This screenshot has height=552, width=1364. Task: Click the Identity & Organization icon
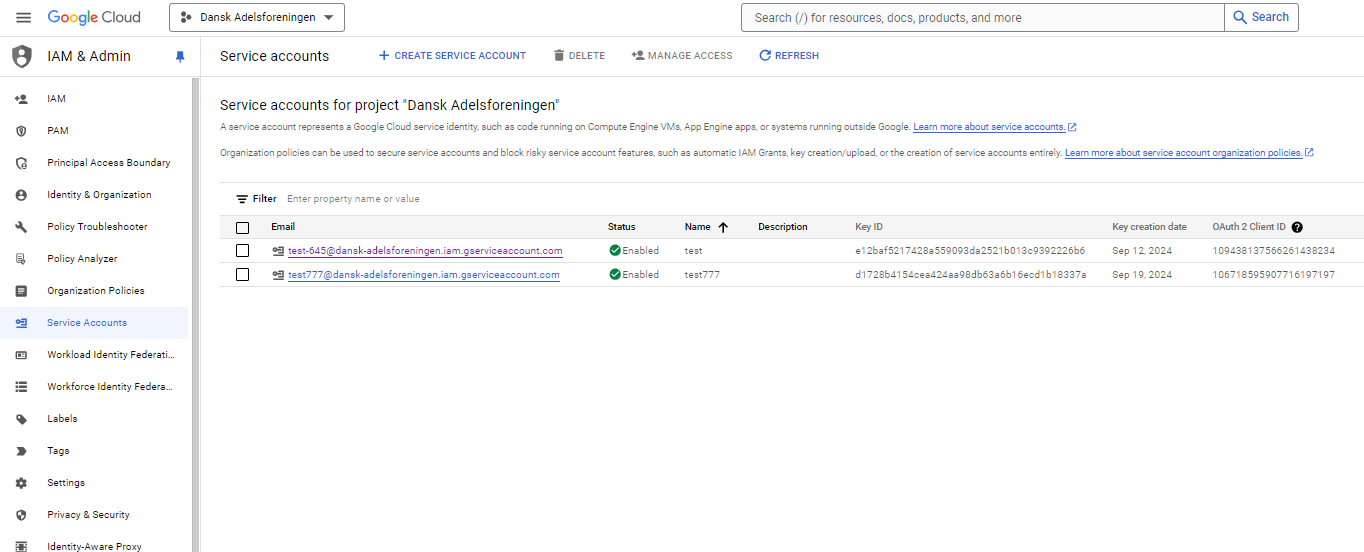[21, 195]
